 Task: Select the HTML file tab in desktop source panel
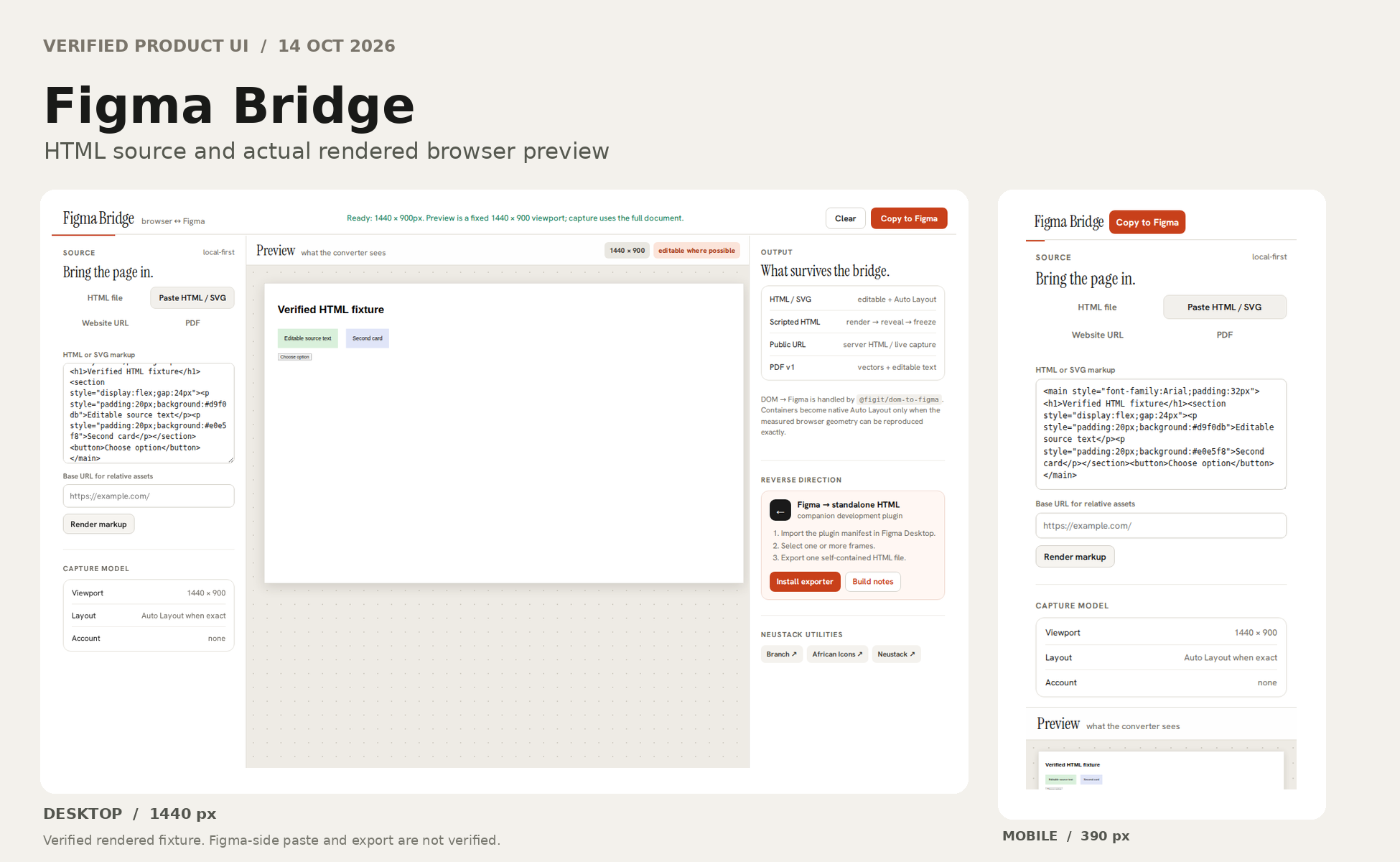point(105,298)
